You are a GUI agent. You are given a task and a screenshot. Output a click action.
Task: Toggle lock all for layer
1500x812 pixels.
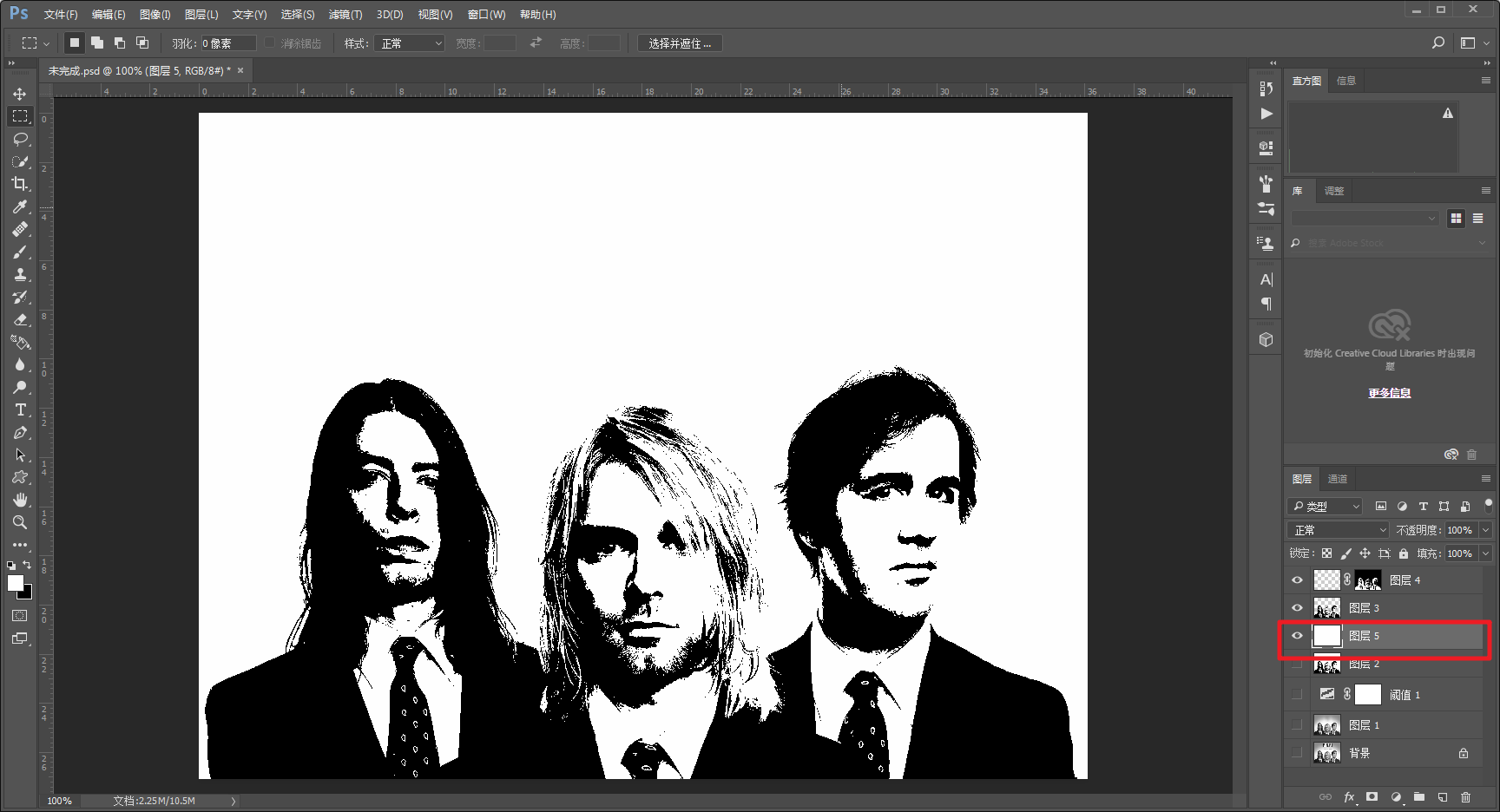1404,553
